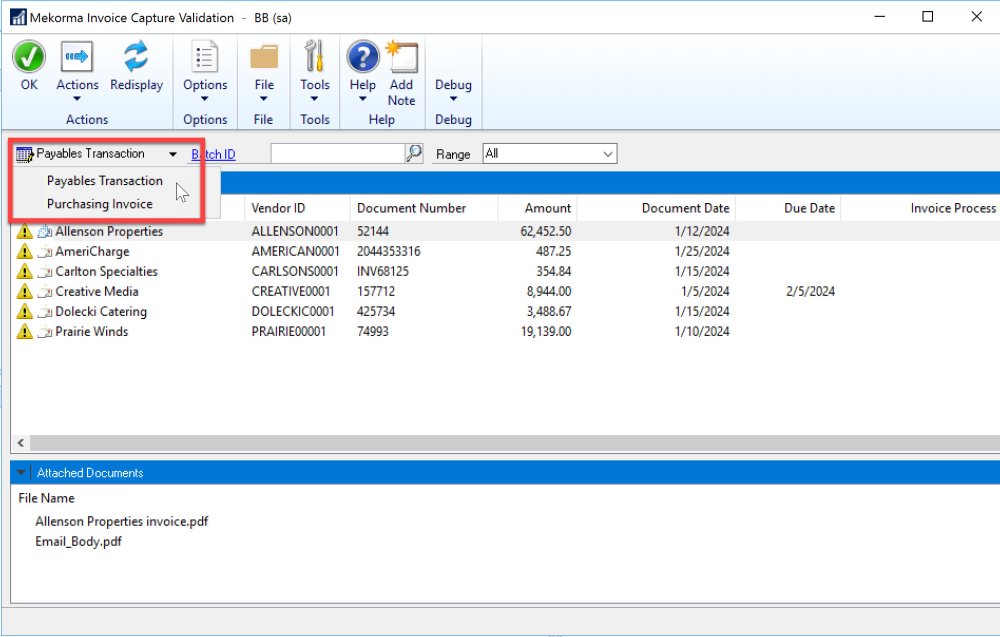This screenshot has width=1000, height=637.
Task: Select Email_Body.pdf attachment
Action: click(x=78, y=541)
